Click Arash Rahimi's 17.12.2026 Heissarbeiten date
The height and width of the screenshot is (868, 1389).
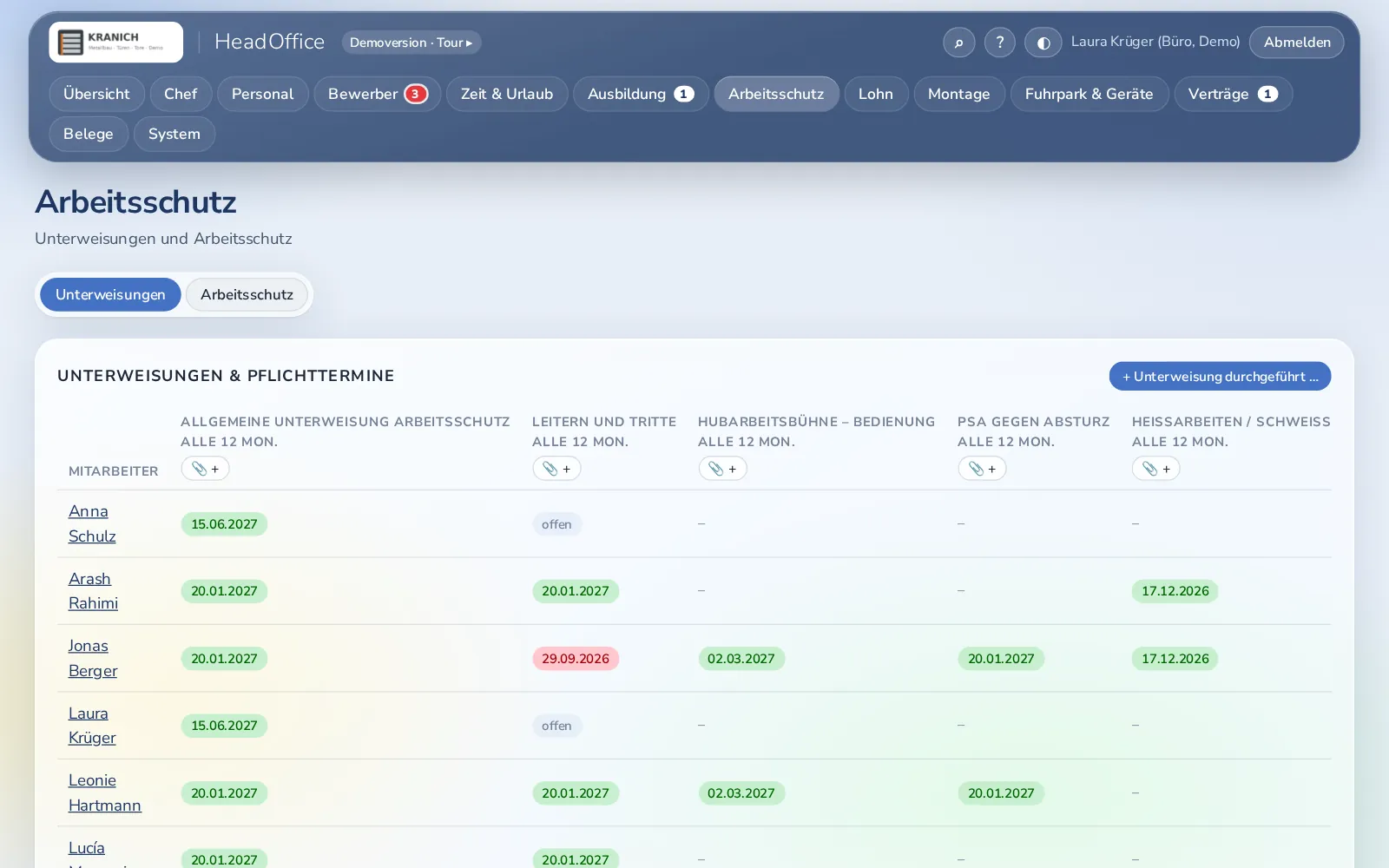coord(1175,591)
